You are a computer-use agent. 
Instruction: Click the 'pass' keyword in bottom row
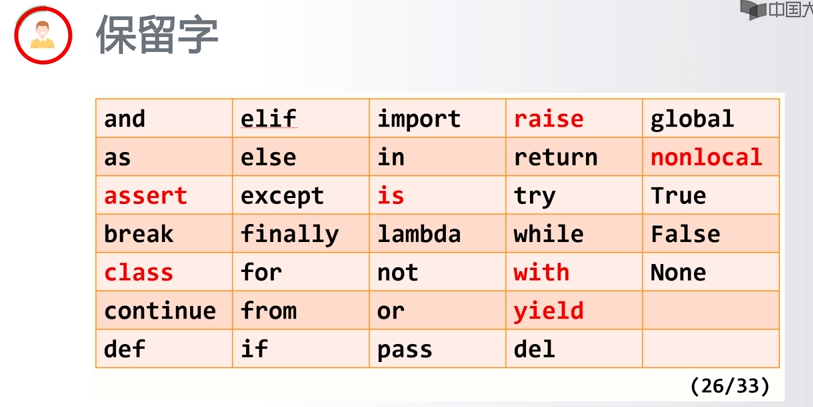coord(404,350)
